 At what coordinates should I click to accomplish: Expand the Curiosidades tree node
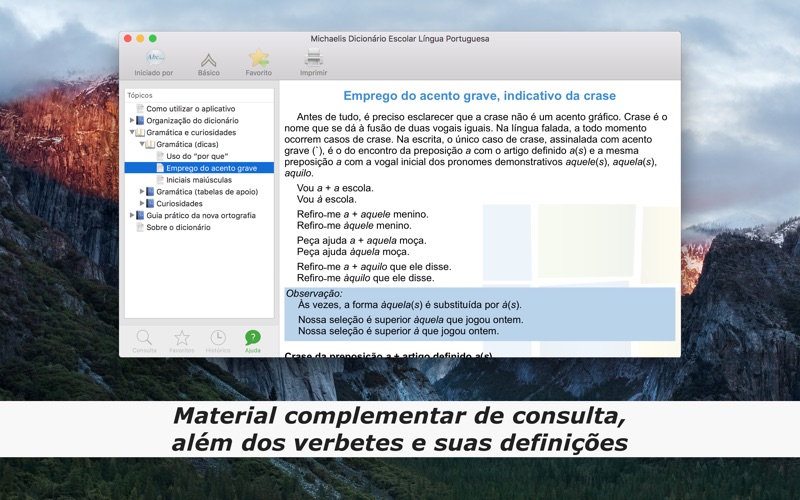click(142, 203)
